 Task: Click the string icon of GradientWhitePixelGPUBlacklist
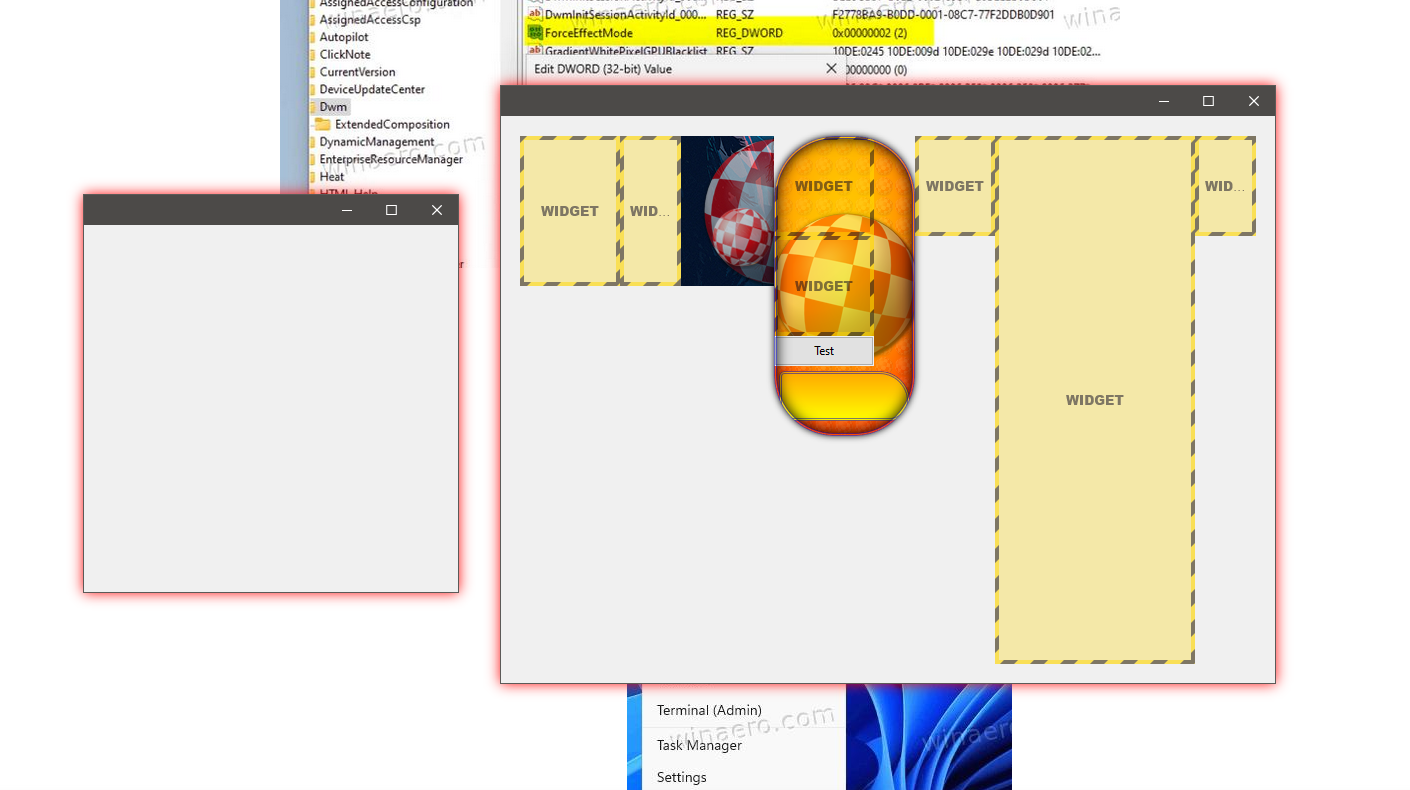(535, 51)
